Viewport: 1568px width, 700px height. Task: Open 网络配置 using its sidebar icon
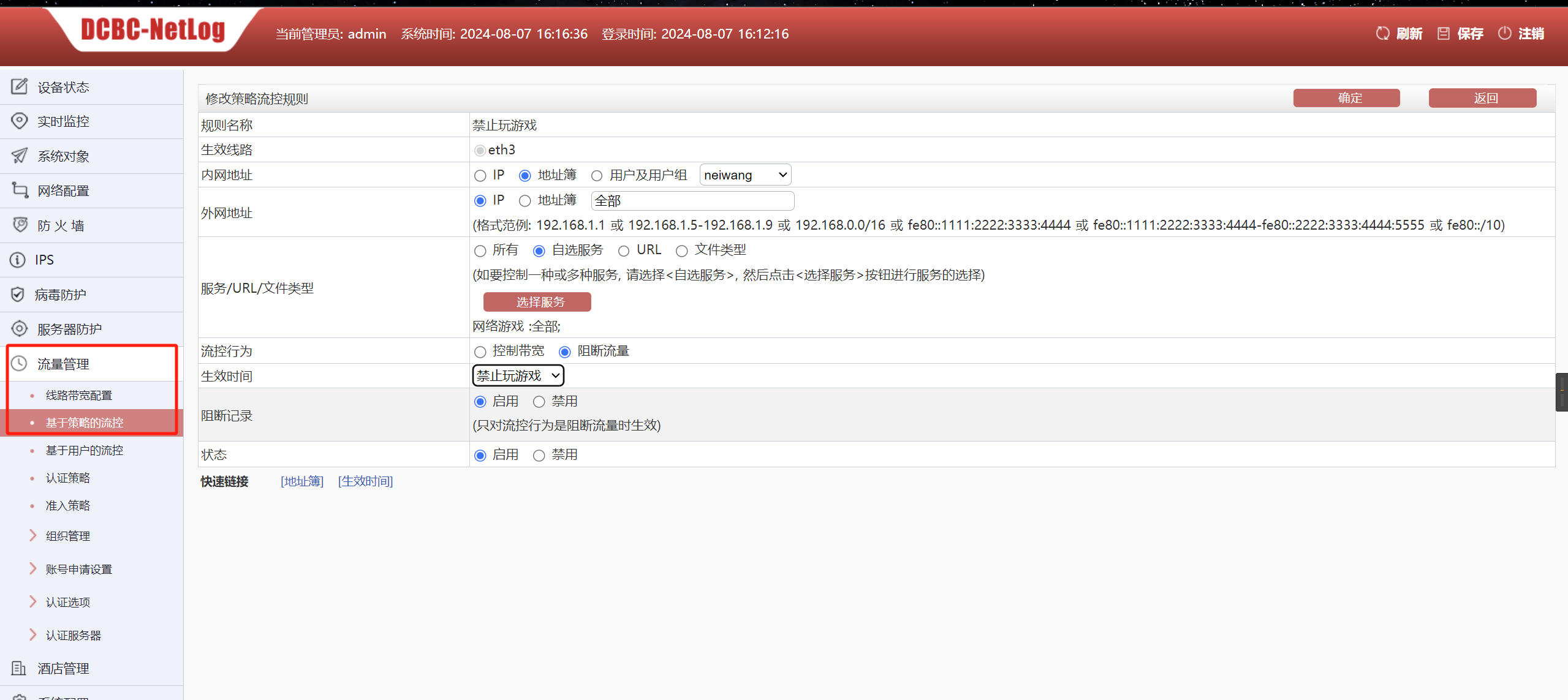pos(19,190)
